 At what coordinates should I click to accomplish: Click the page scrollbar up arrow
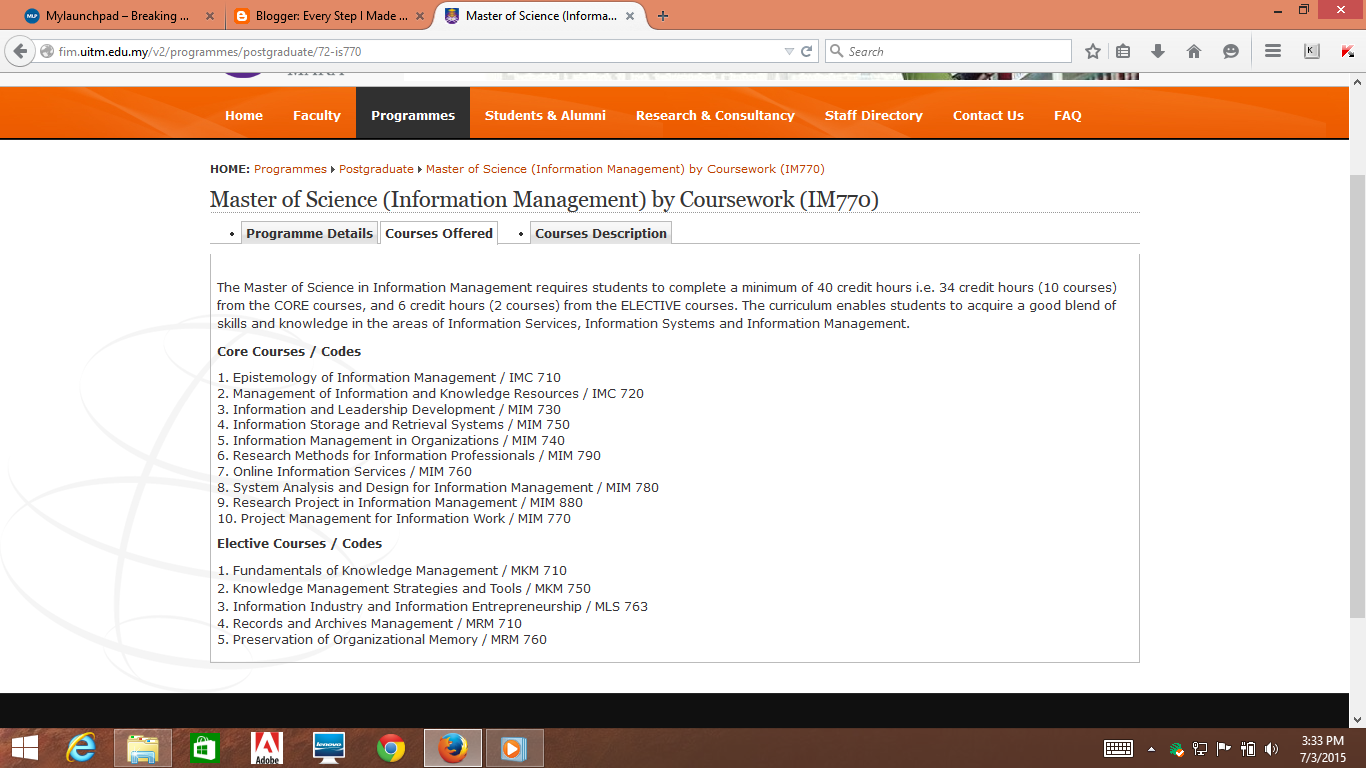coord(1357,81)
